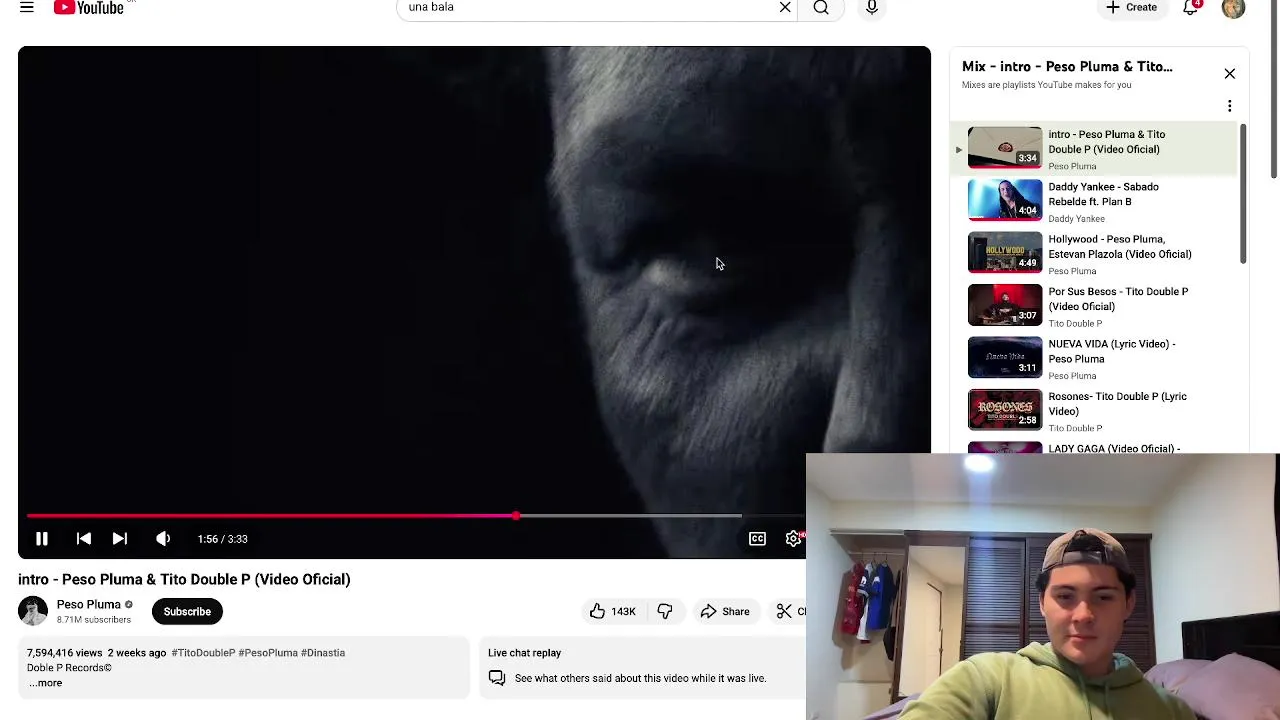Image resolution: width=1280 pixels, height=720 pixels.
Task: Open Peso Pluma channel name link
Action: 88,604
